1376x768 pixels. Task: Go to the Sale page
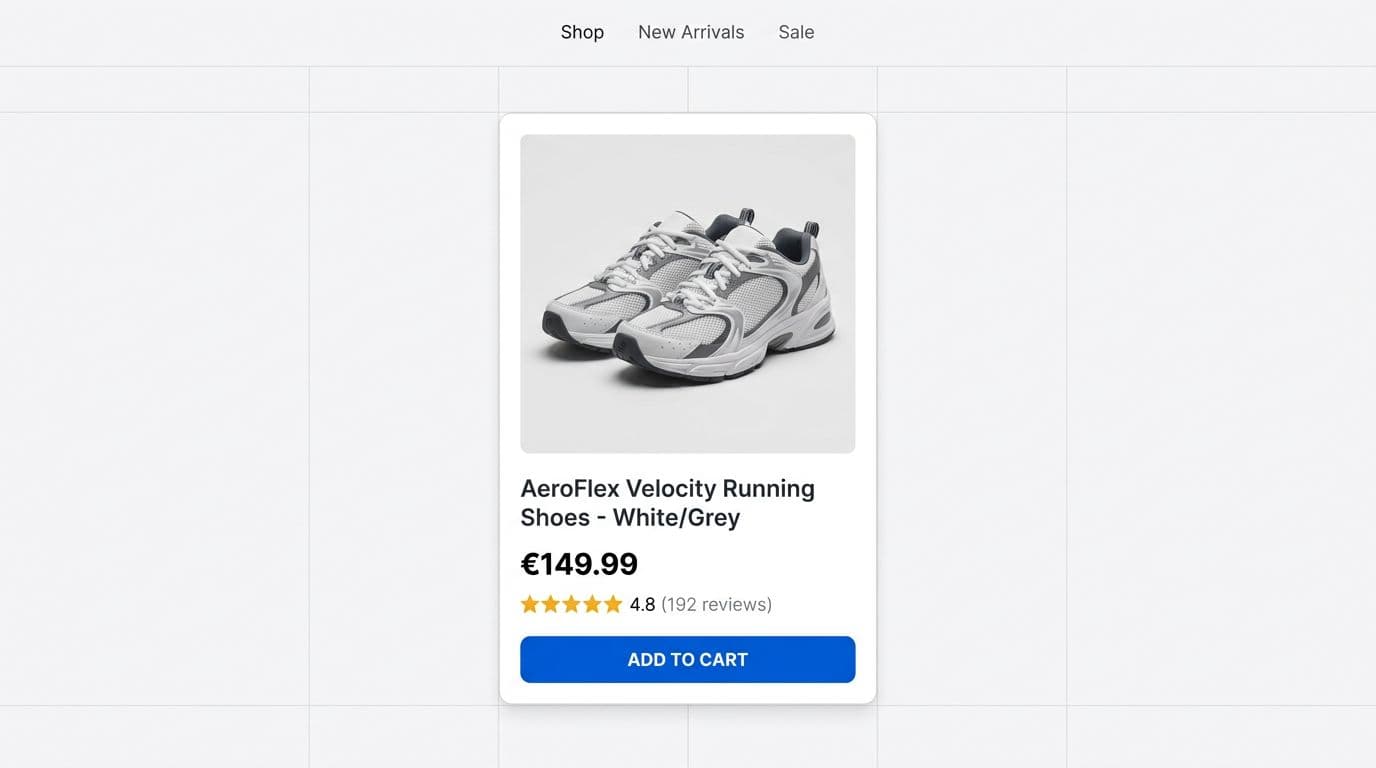[x=796, y=32]
